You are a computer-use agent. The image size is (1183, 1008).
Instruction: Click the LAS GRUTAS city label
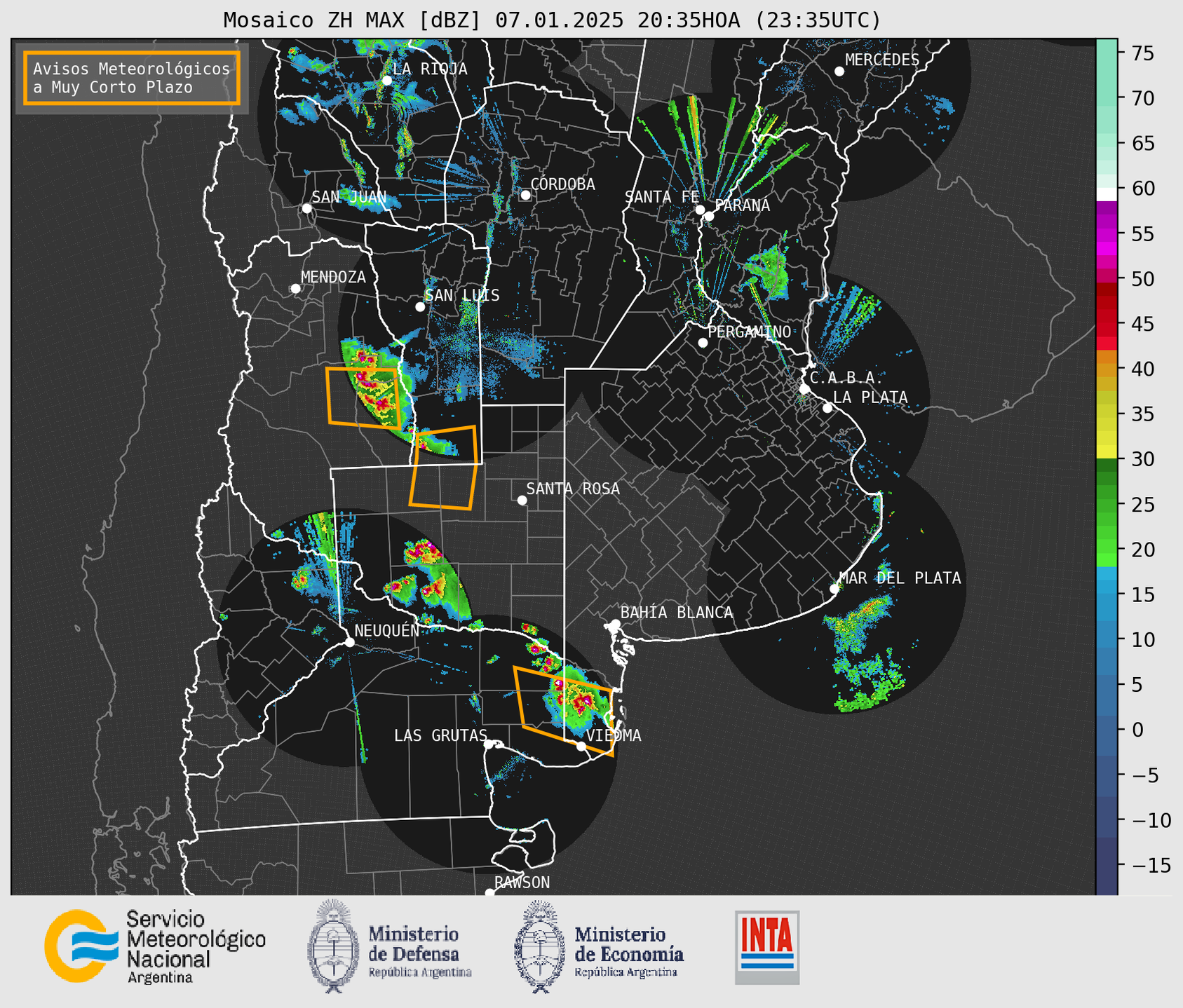click(x=440, y=735)
